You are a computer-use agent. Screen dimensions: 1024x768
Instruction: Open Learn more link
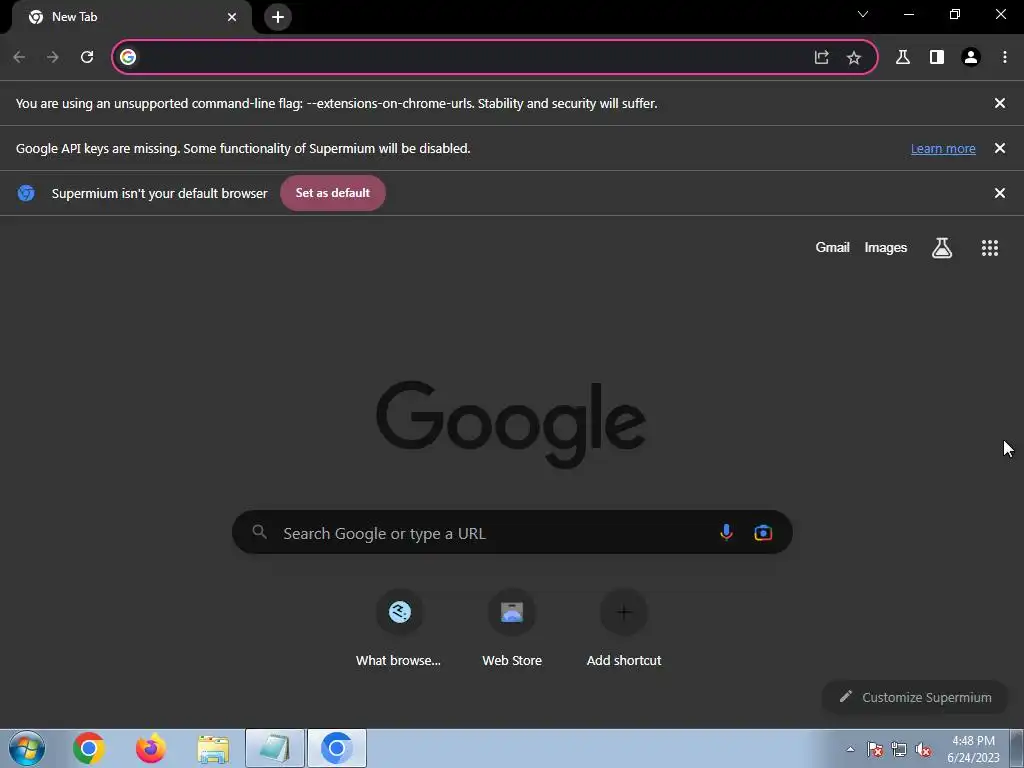(943, 149)
